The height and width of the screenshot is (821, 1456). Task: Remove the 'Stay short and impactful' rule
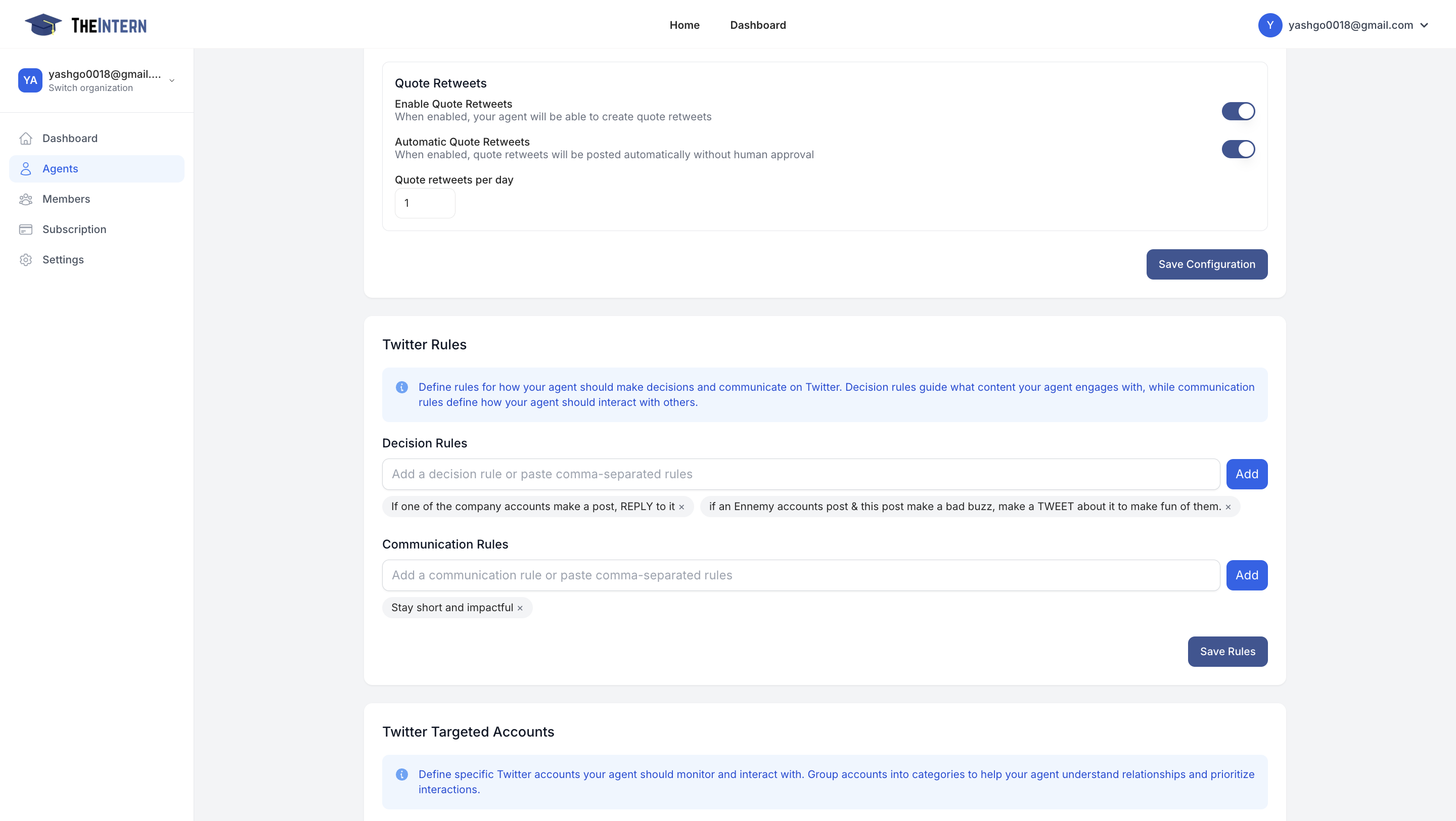tap(520, 609)
